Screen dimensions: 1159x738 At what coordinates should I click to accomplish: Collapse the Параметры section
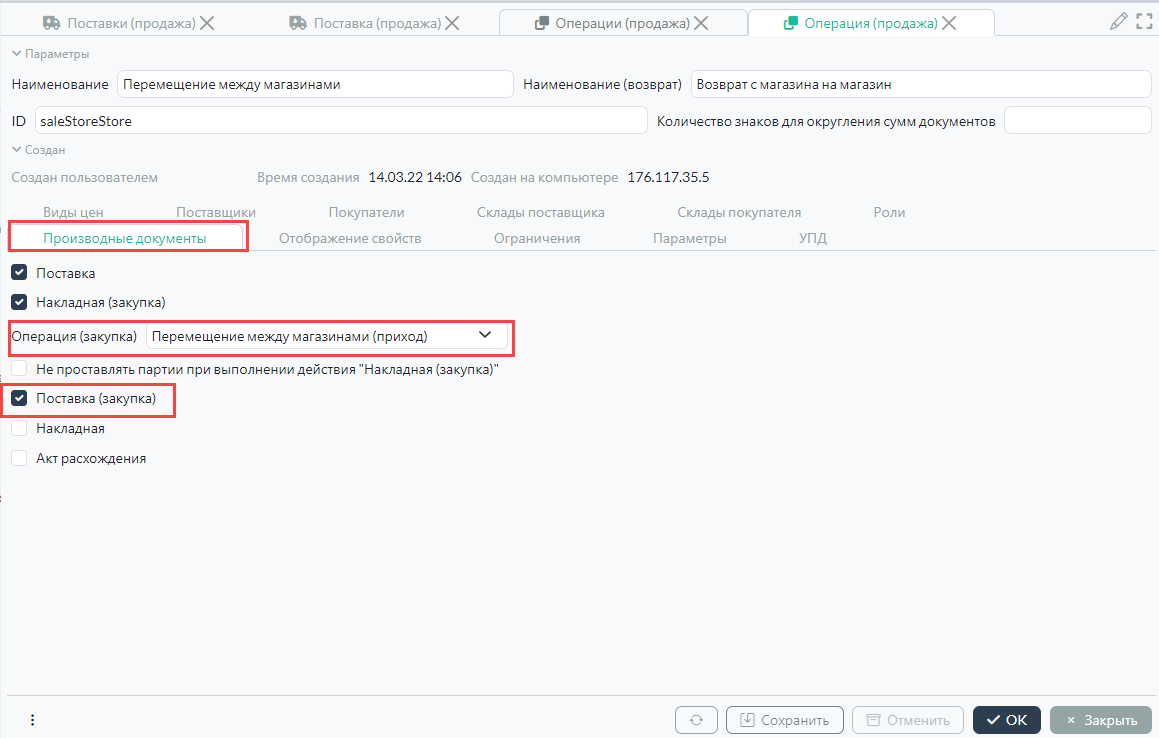click(x=16, y=54)
